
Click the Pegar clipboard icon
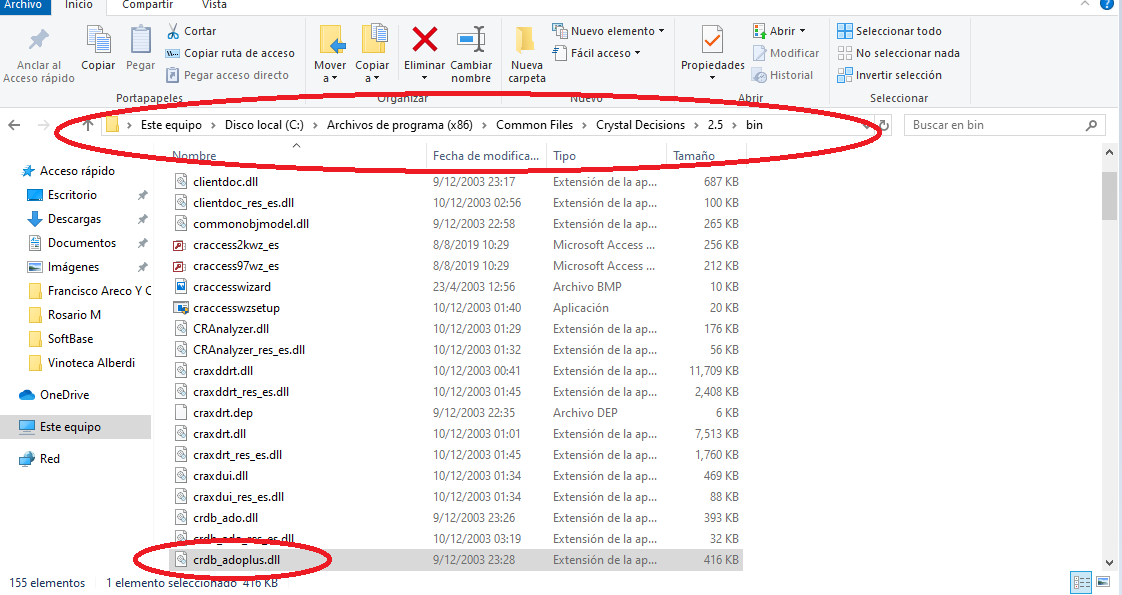pos(140,39)
